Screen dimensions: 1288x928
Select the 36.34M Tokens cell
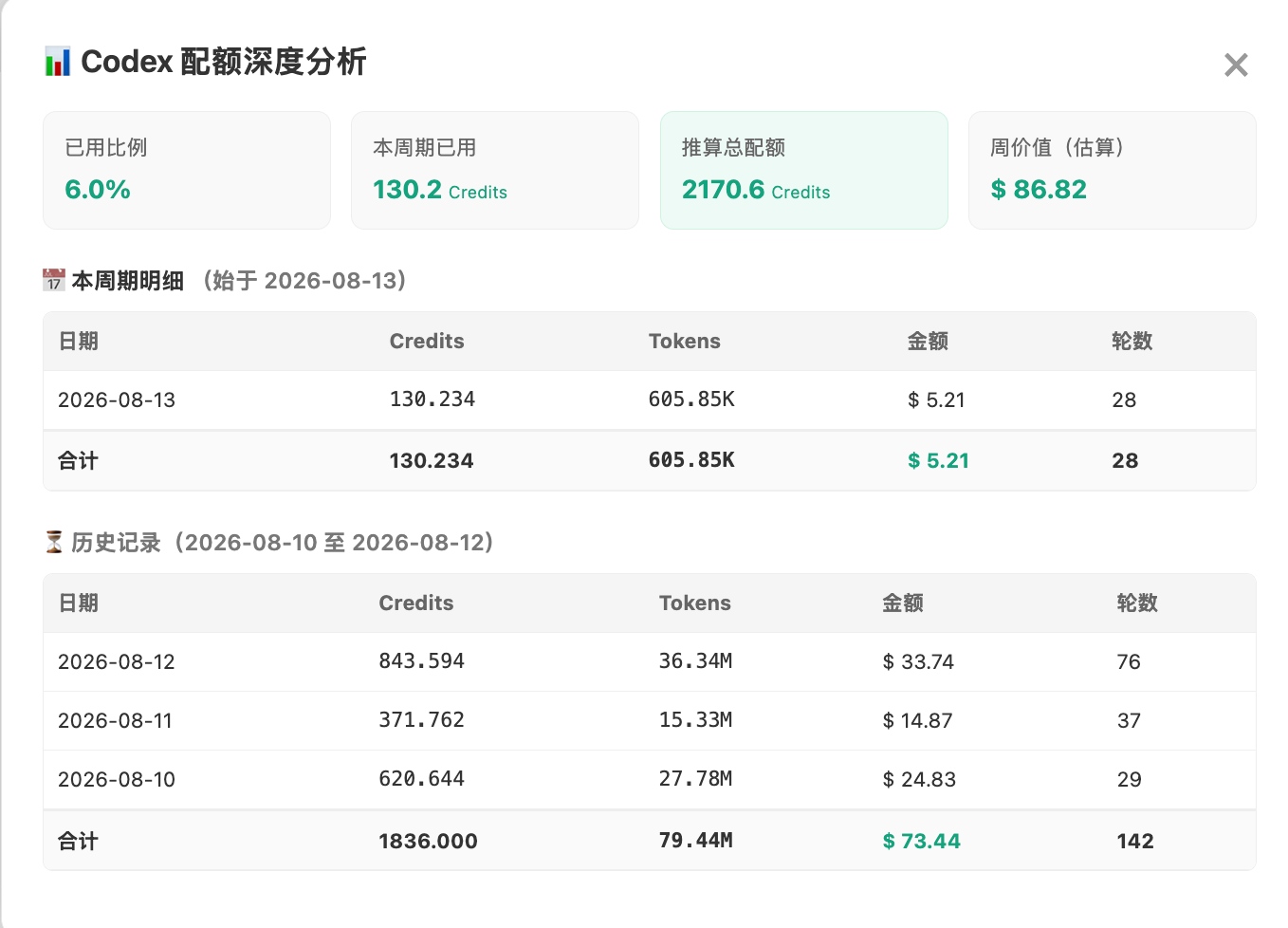[696, 661]
